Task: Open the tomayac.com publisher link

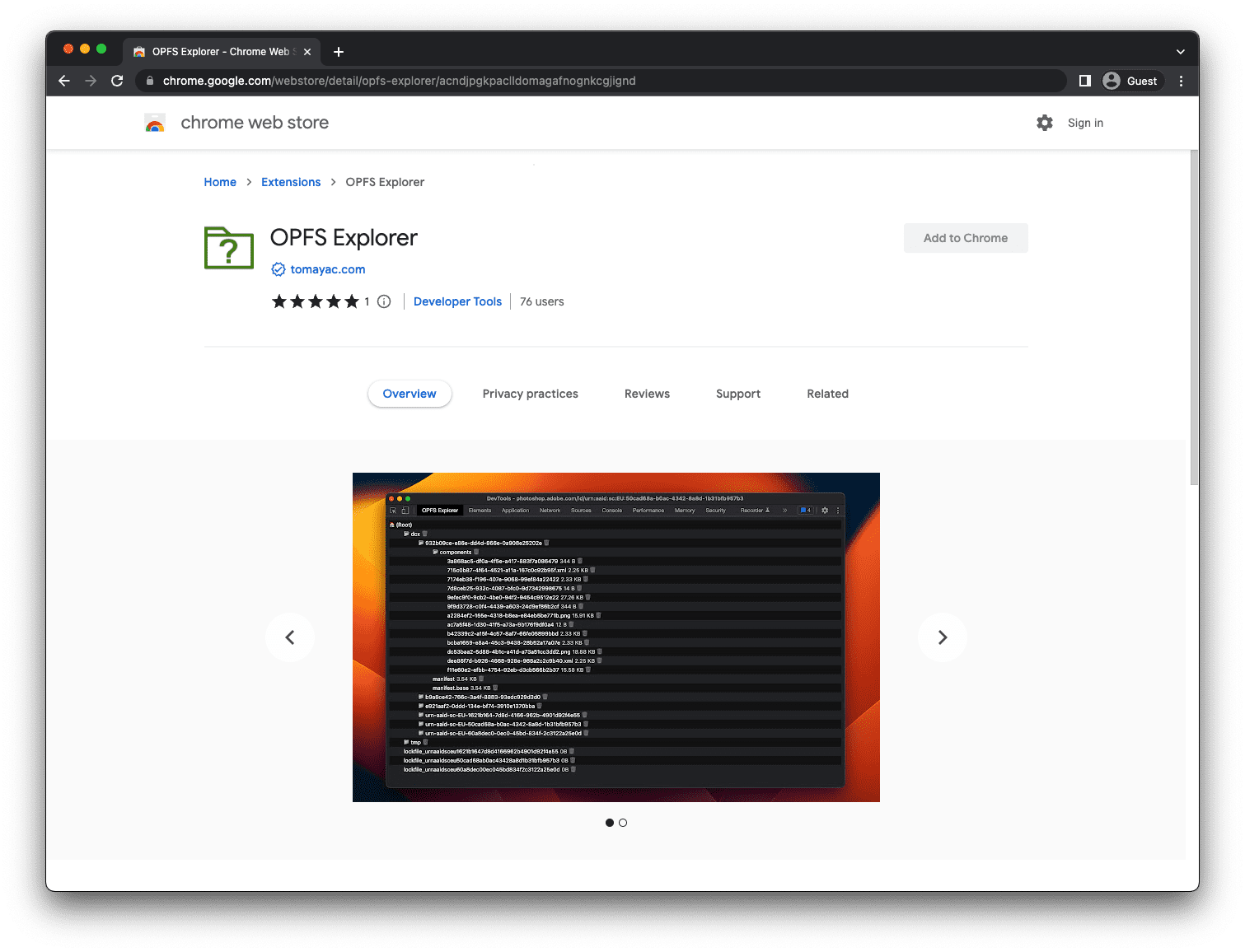Action: click(327, 269)
